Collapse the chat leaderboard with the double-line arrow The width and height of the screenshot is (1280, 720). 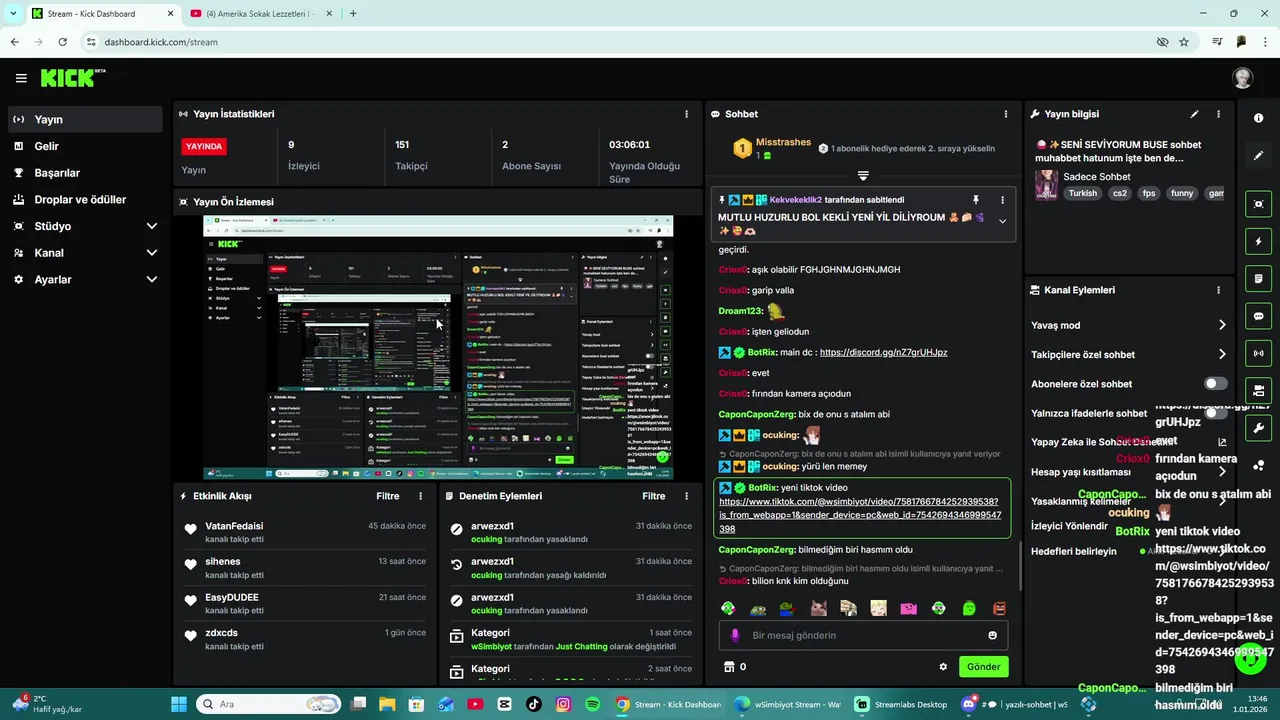[x=863, y=175]
